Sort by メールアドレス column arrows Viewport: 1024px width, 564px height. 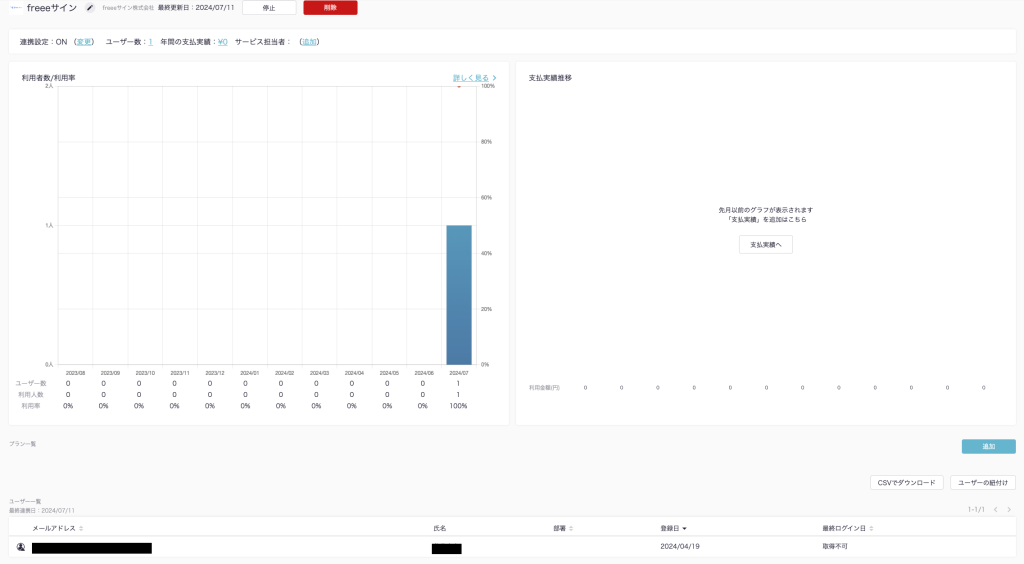(x=81, y=528)
